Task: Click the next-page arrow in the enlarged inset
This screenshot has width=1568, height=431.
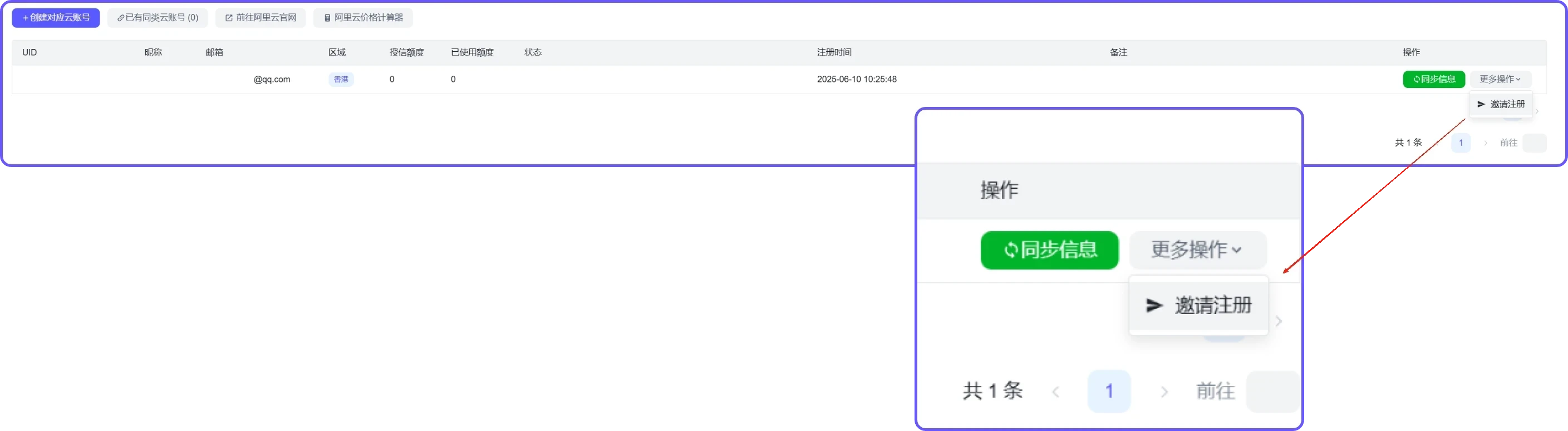Action: (x=1164, y=391)
